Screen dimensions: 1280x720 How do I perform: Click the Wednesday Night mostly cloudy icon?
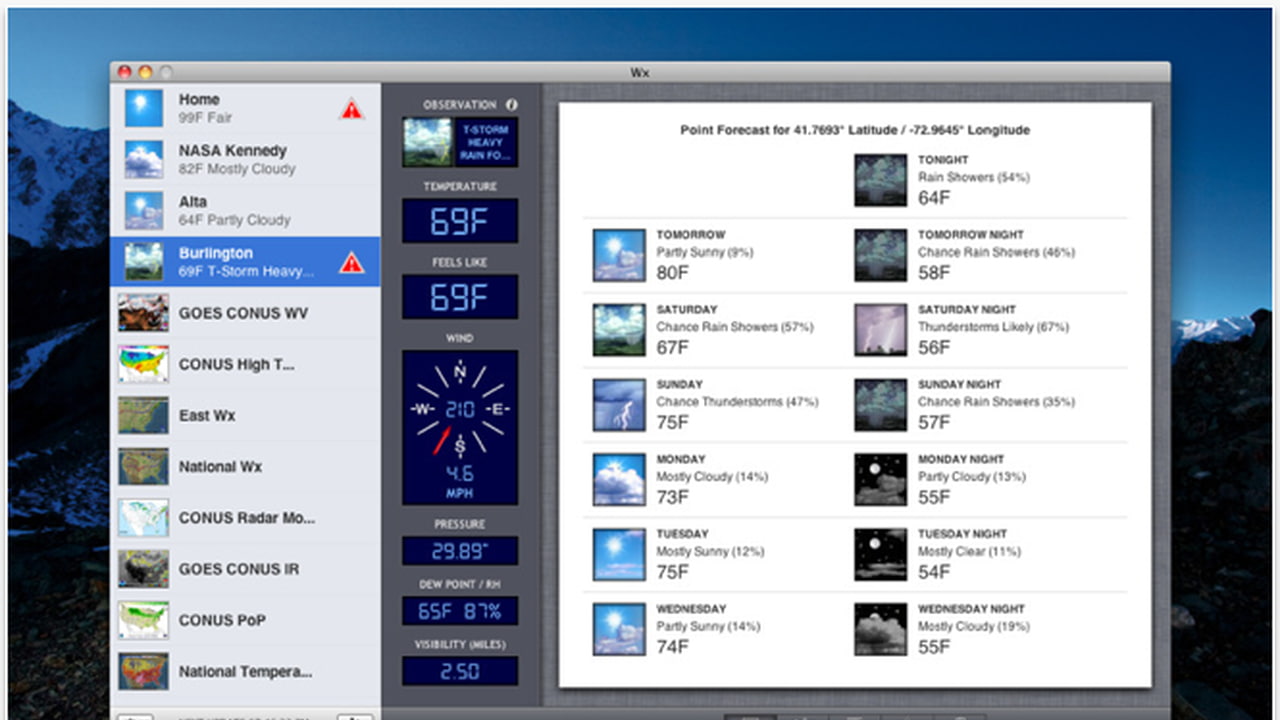tap(880, 630)
